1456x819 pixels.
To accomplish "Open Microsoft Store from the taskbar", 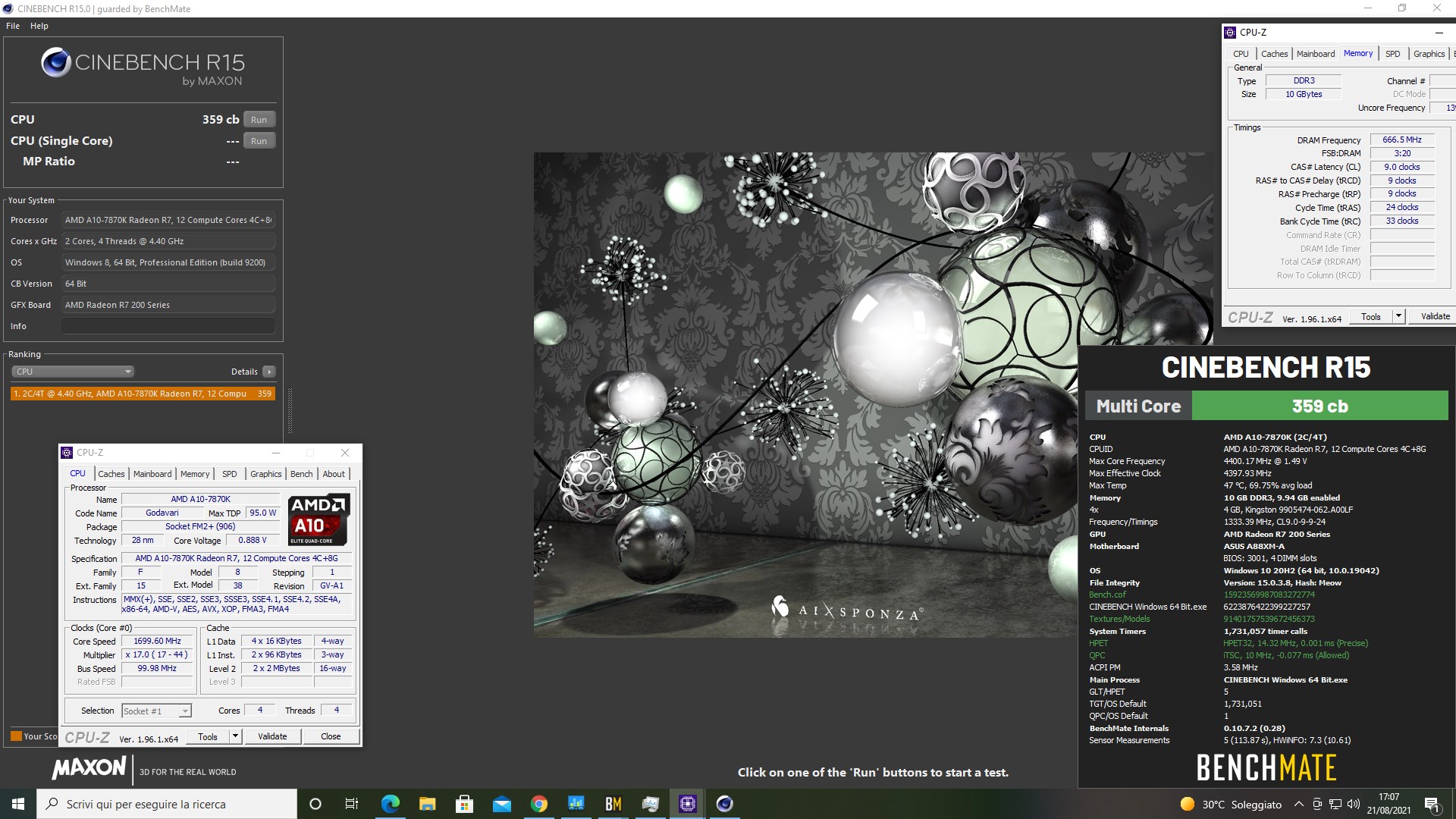I will pos(464,804).
